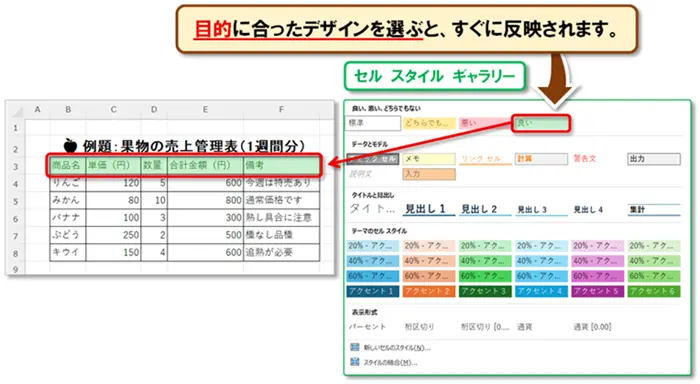Click the select-all corner of the sheet
The height and width of the screenshot is (384, 700).
[x=16, y=110]
